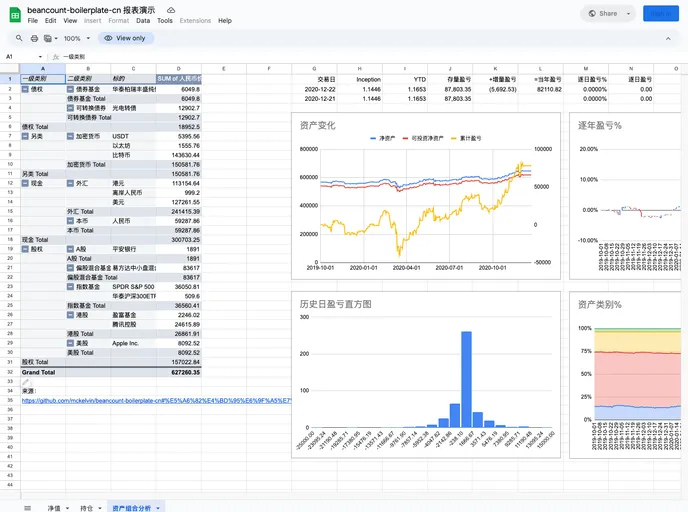The width and height of the screenshot is (688, 512).
Task: Click the 交易日 header cell
Action: 314,79
